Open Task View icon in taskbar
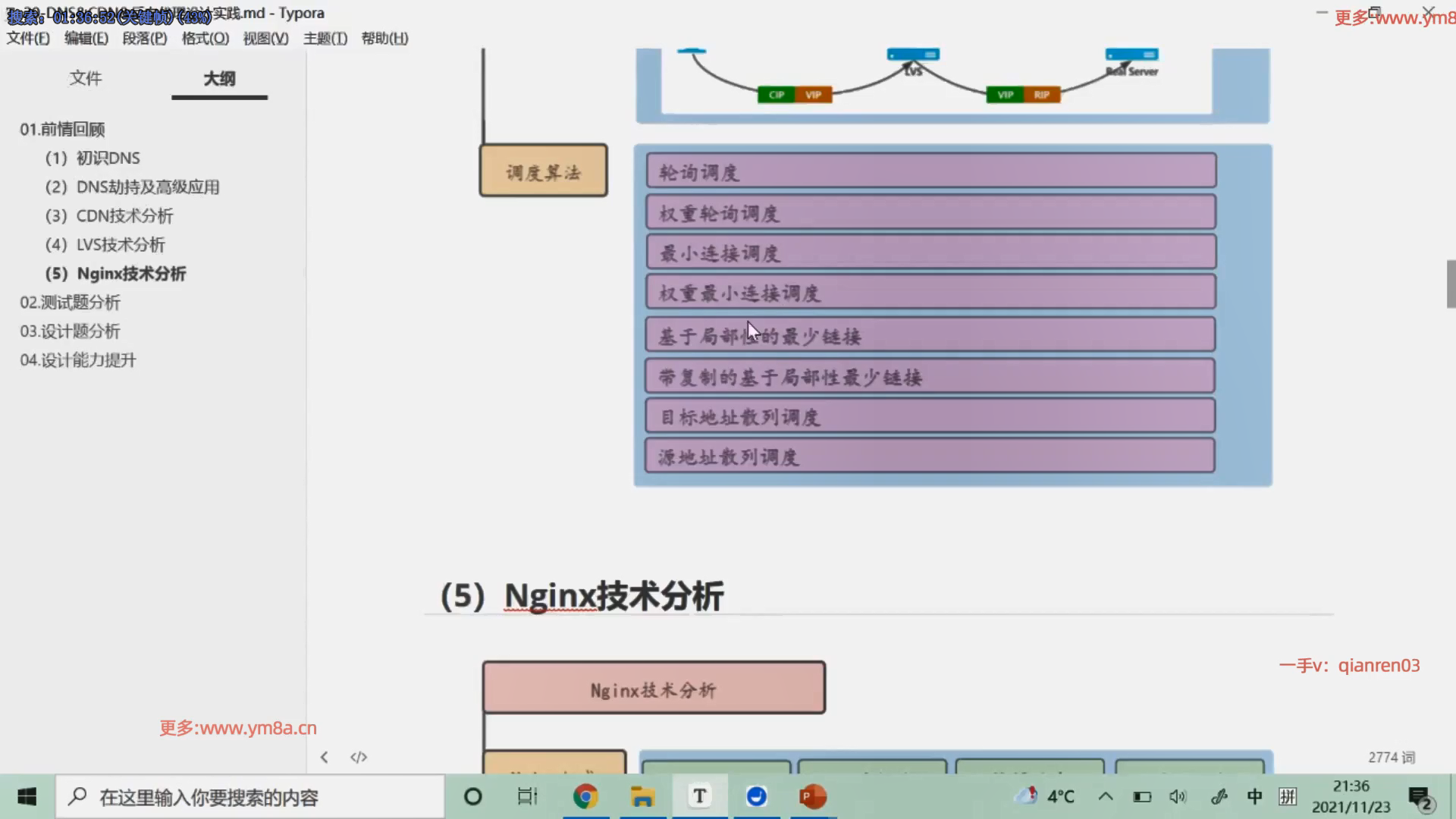This screenshot has width=1456, height=819. [527, 796]
